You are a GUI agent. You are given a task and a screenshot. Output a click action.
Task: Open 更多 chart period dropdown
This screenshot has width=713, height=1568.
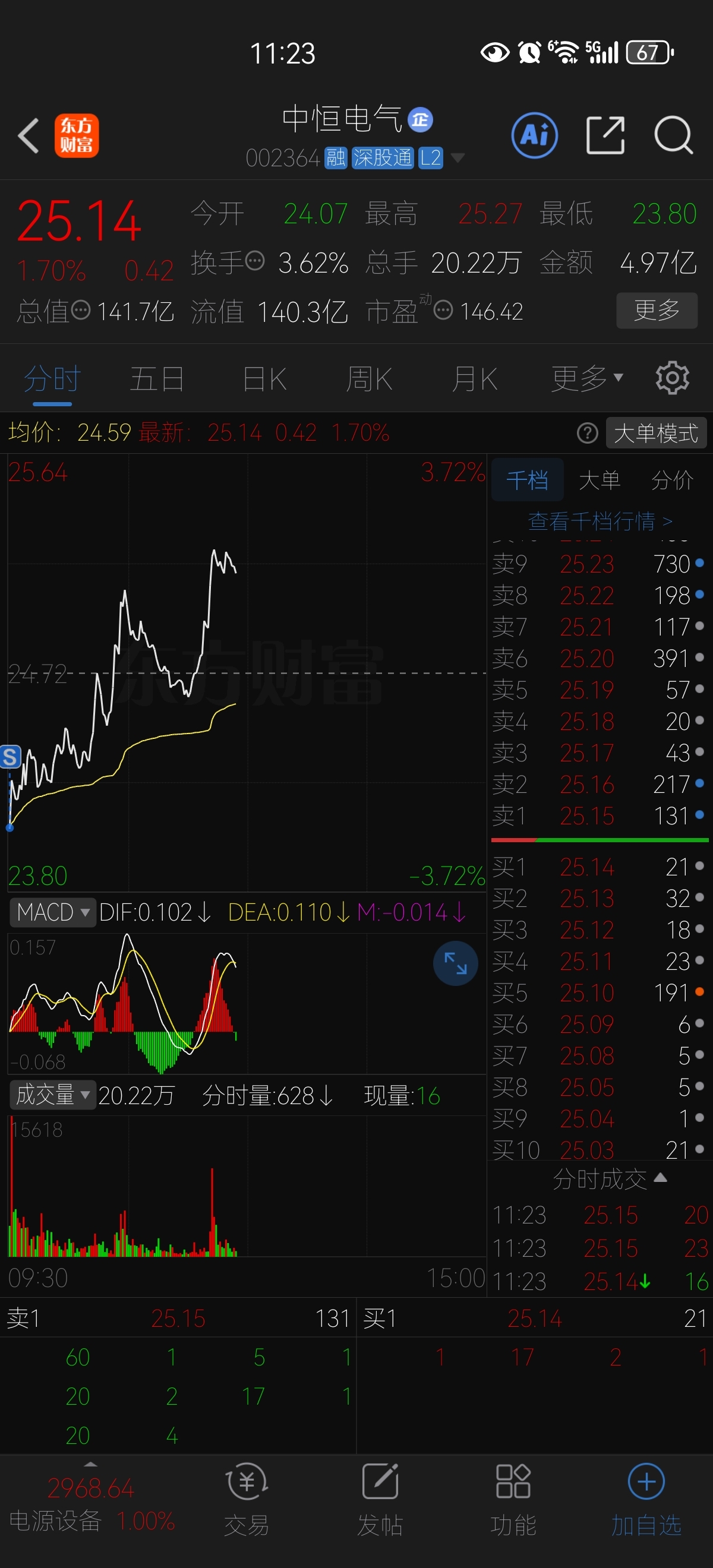click(587, 378)
